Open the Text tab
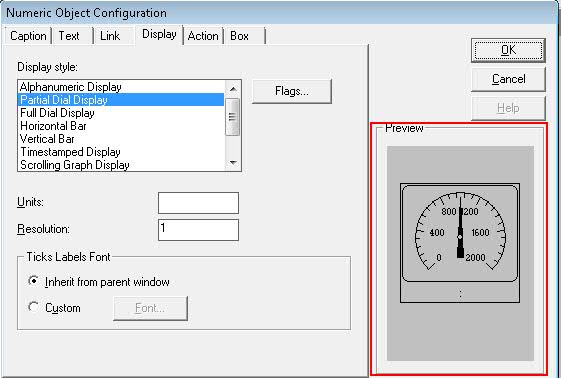Image resolution: width=561 pixels, height=378 pixels. 72,36
